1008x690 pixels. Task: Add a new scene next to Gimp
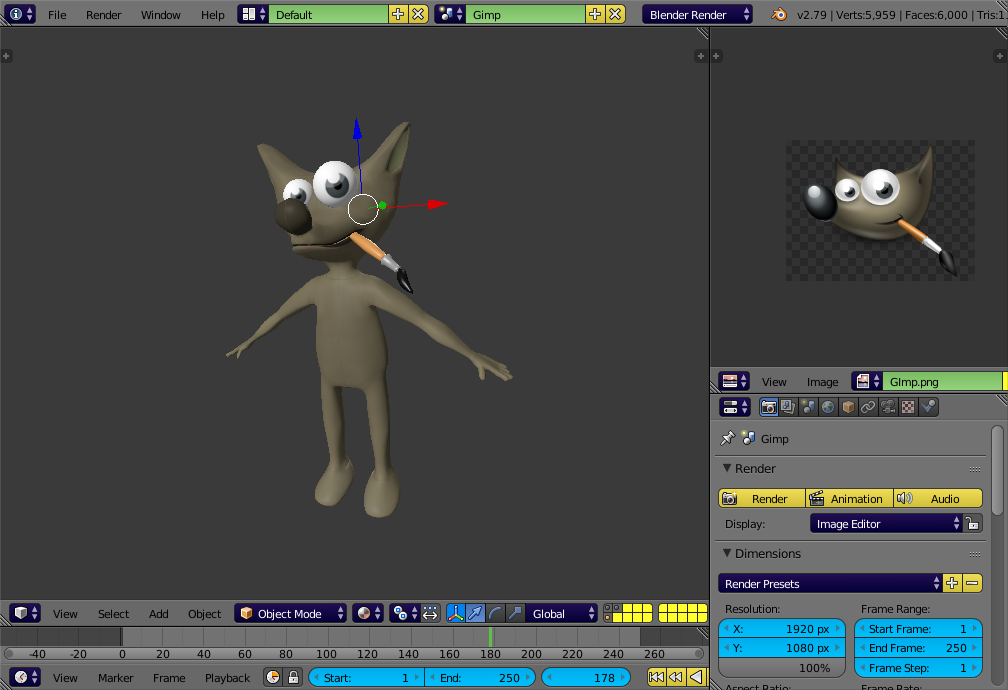(x=595, y=14)
